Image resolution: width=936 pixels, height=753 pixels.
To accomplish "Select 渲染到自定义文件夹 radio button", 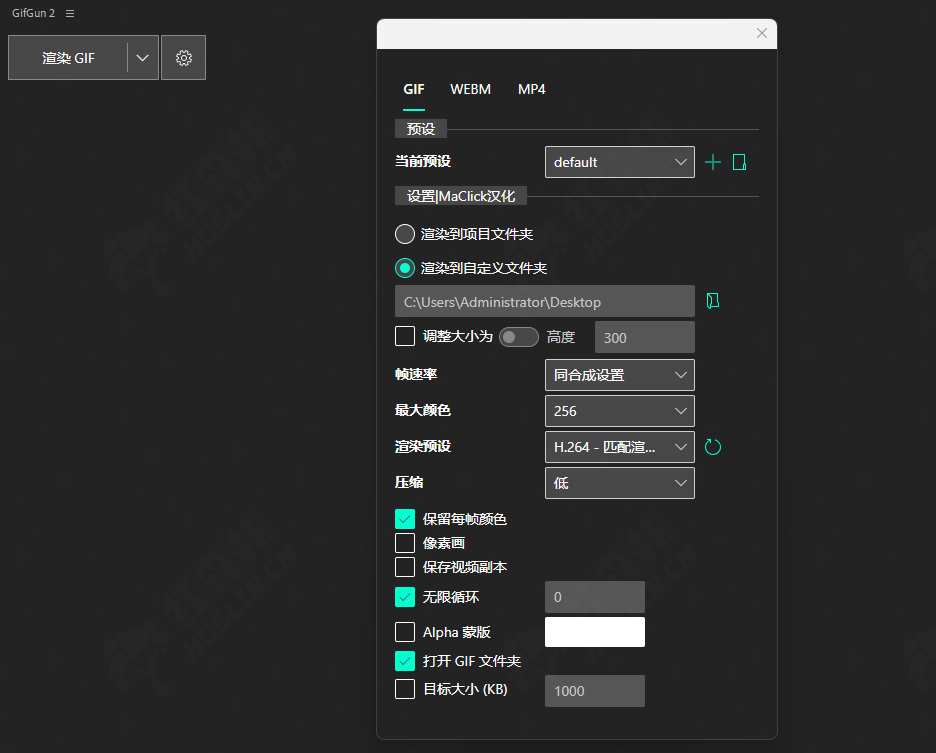I will pos(405,268).
